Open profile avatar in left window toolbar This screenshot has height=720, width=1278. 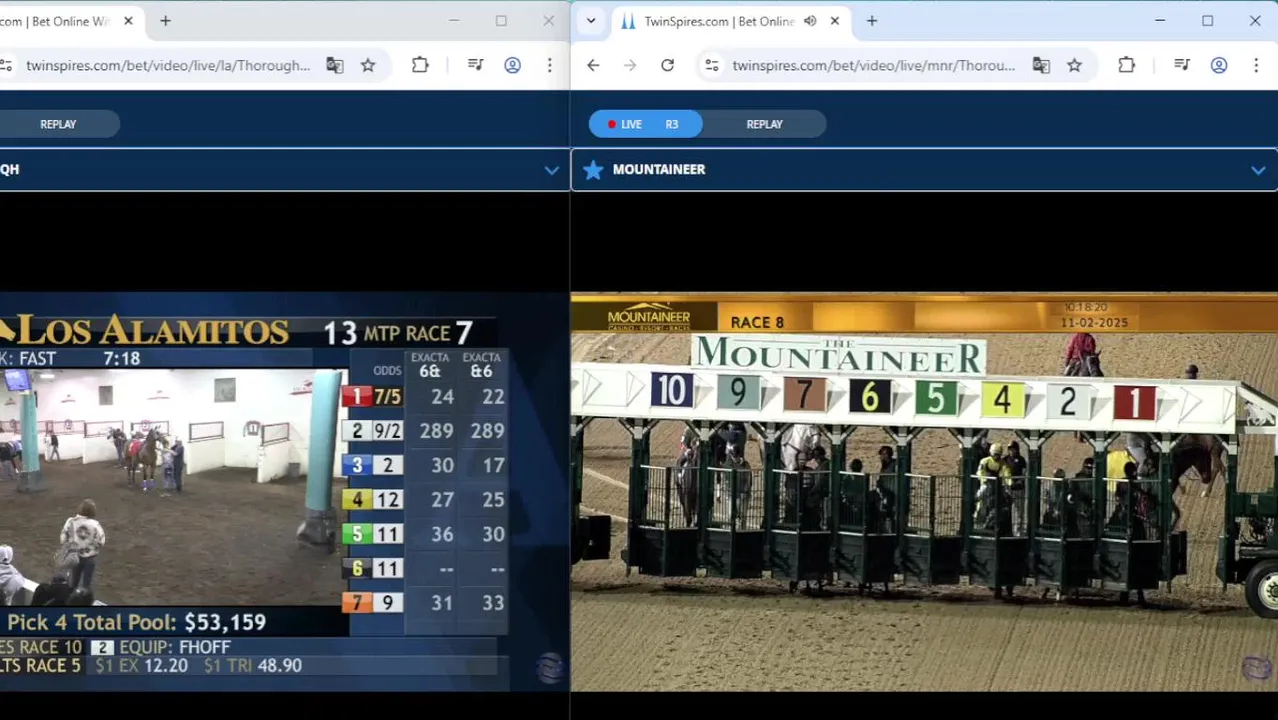(x=512, y=65)
